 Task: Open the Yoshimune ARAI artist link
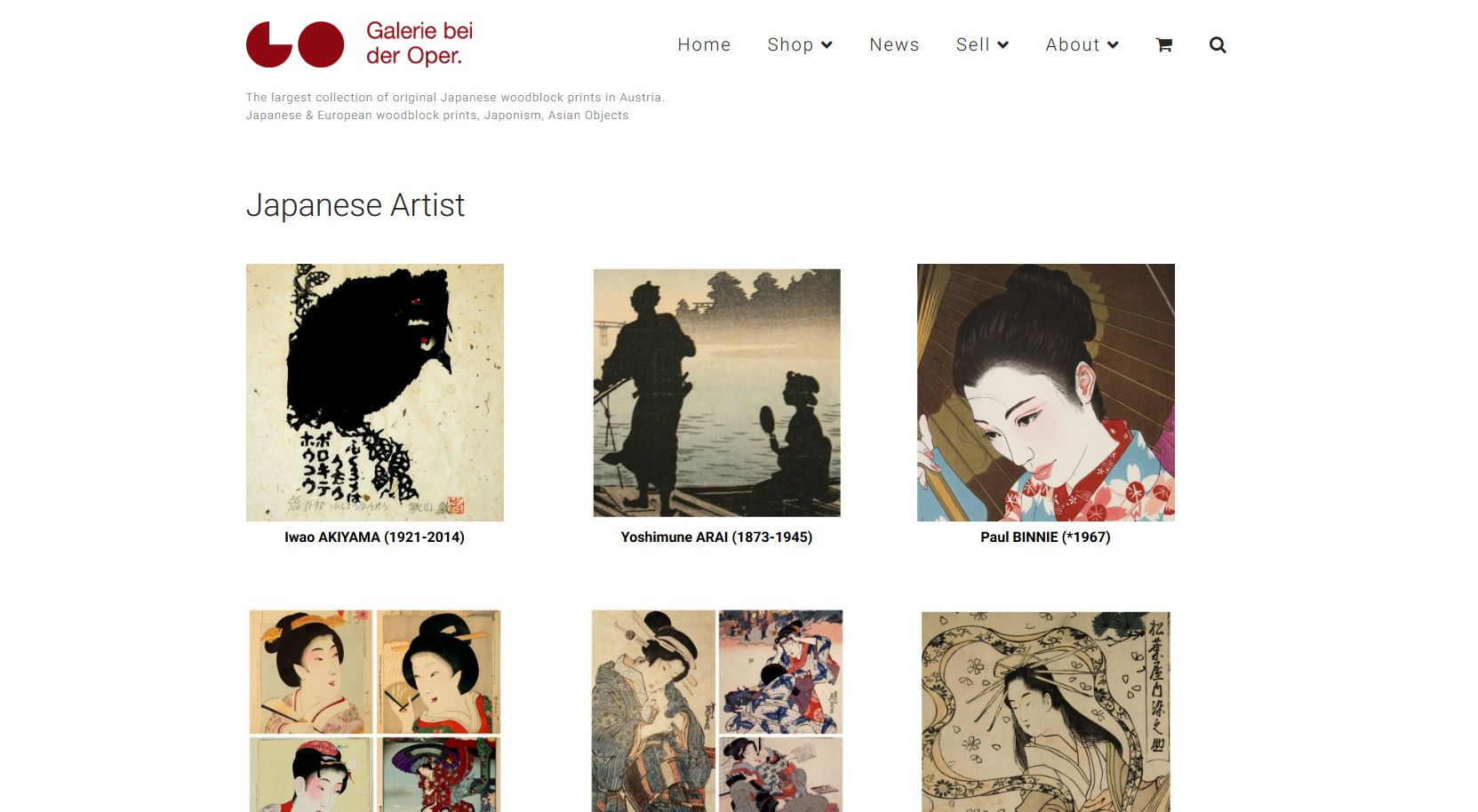coord(716,537)
